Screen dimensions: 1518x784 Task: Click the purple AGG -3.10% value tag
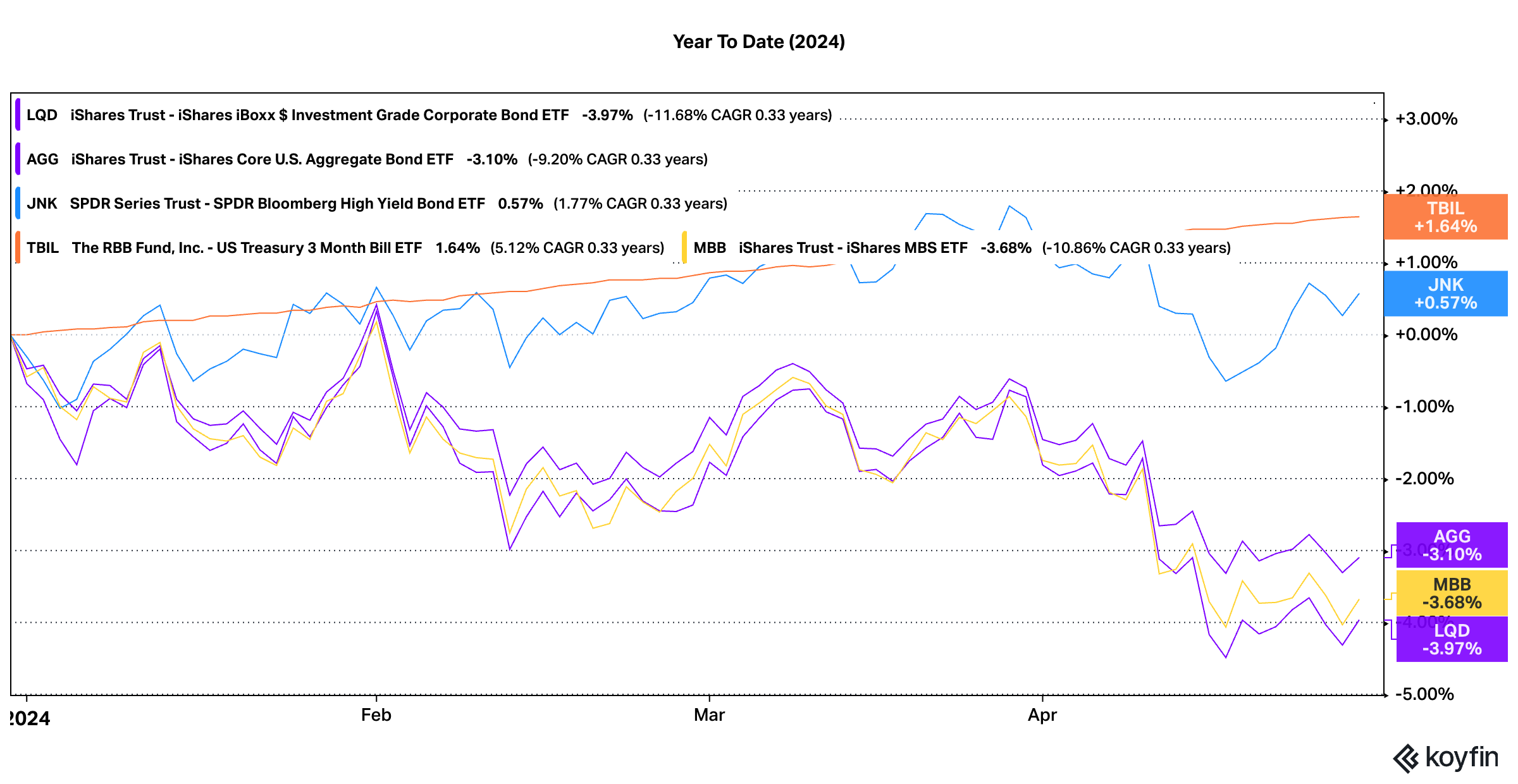pyautogui.click(x=1452, y=545)
